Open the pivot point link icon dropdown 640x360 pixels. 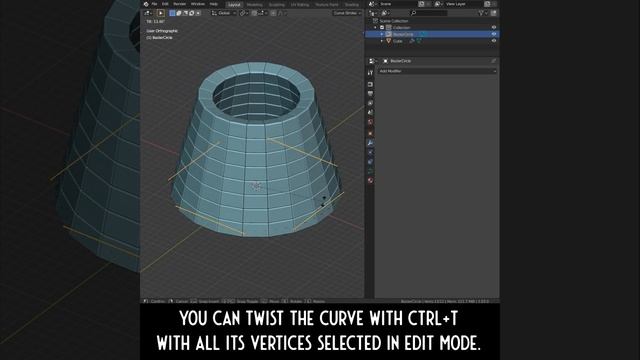[243, 13]
